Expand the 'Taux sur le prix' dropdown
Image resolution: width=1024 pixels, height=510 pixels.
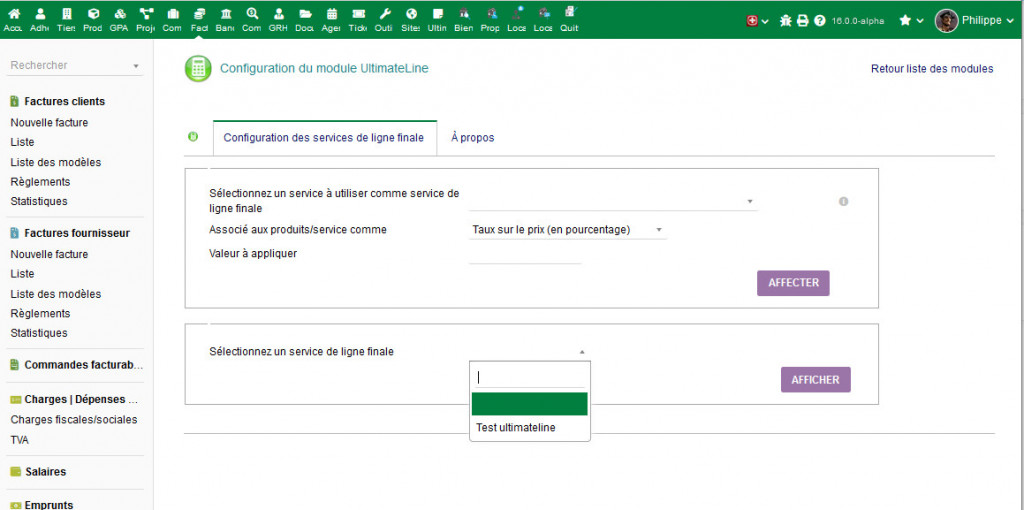click(x=567, y=230)
